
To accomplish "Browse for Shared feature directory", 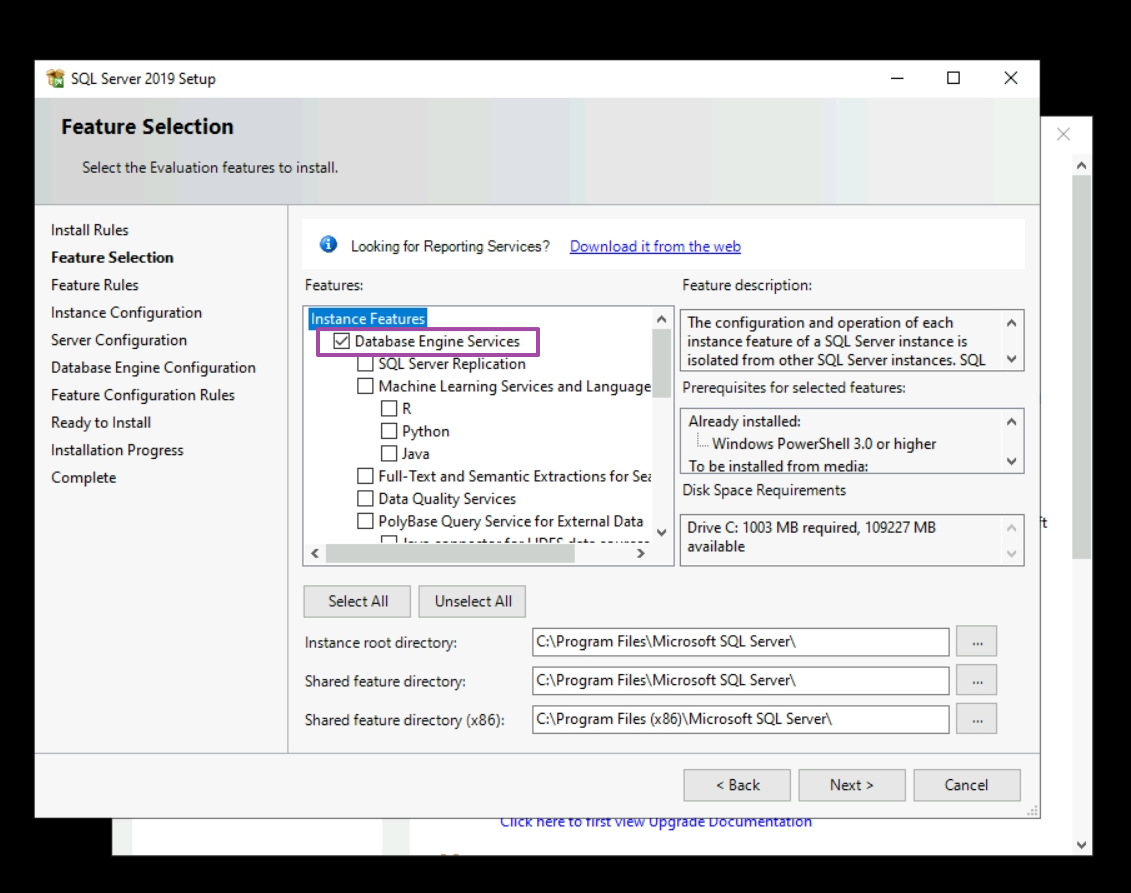I will point(977,680).
